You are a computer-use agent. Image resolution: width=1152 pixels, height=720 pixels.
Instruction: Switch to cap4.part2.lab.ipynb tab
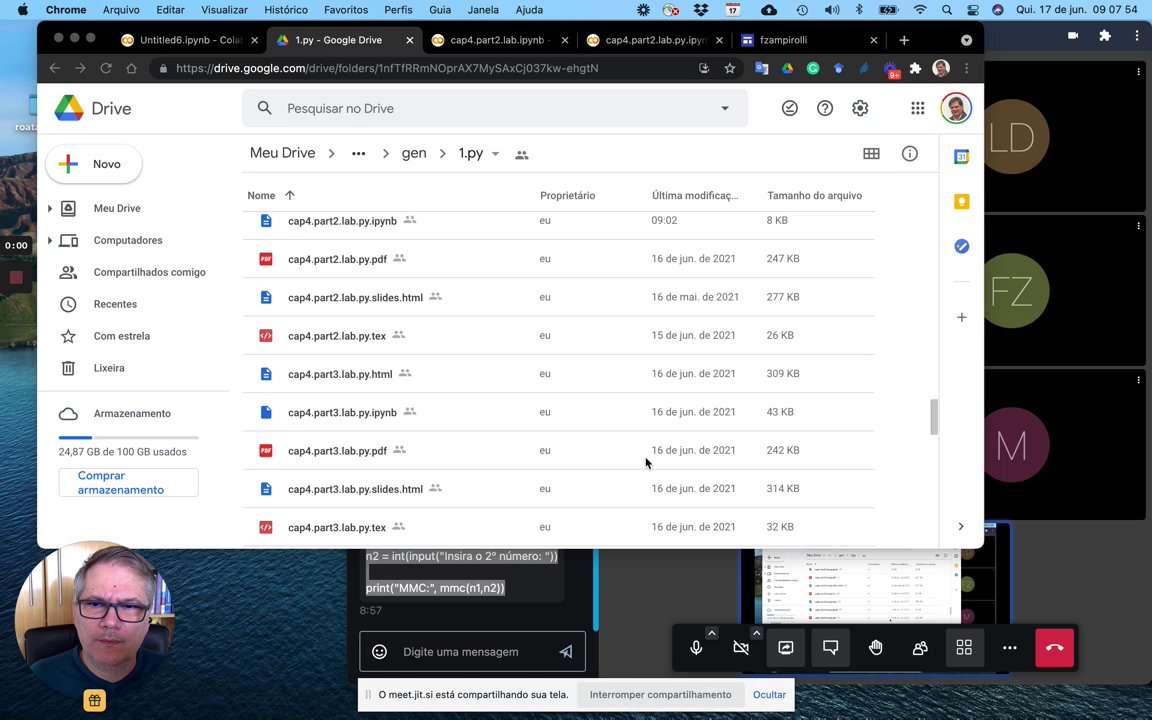click(x=500, y=40)
